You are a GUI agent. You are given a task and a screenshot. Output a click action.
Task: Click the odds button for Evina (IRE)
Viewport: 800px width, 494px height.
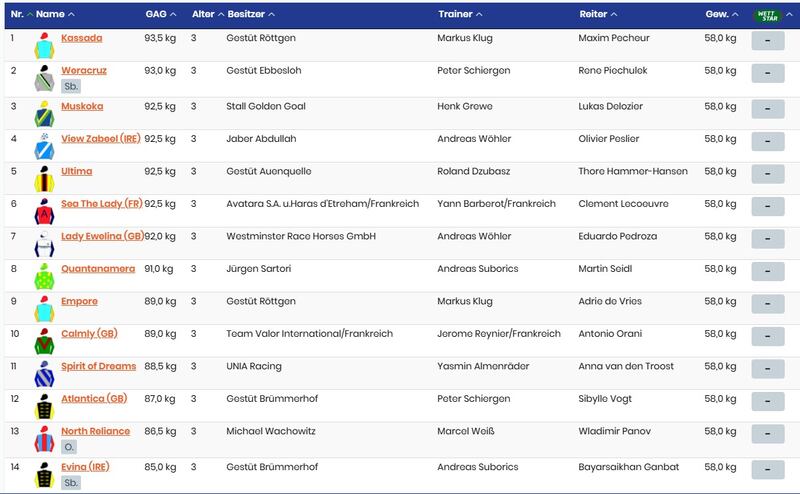[768, 470]
